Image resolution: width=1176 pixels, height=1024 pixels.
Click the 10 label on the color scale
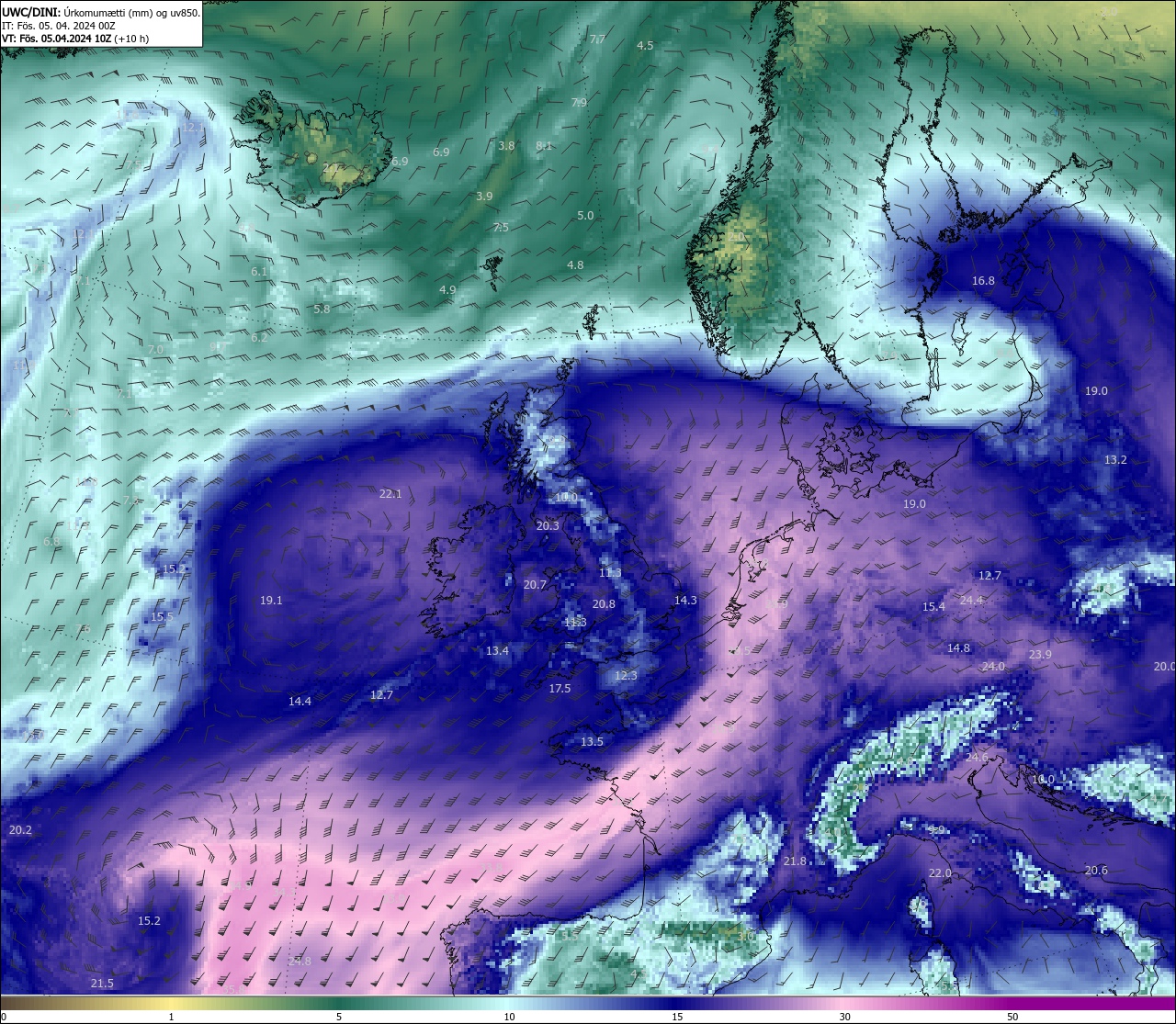[509, 1017]
